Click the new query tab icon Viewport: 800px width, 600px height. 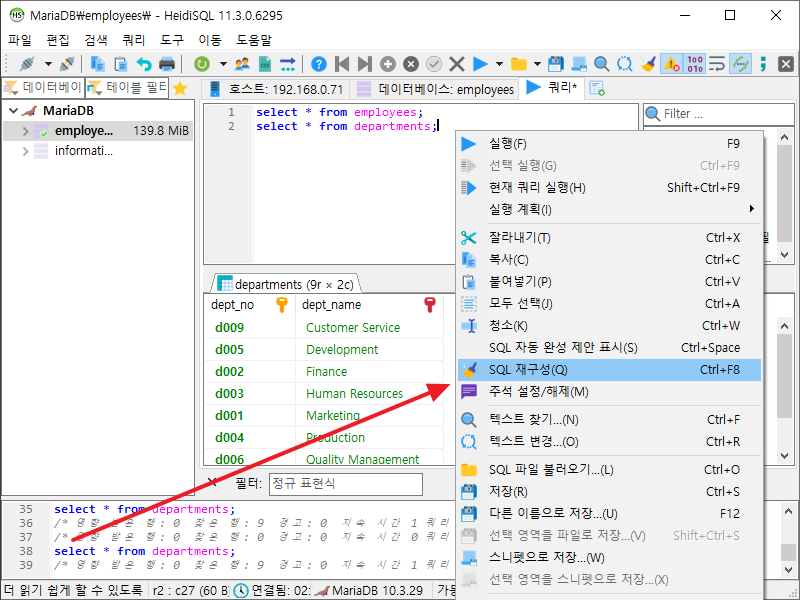(x=597, y=89)
